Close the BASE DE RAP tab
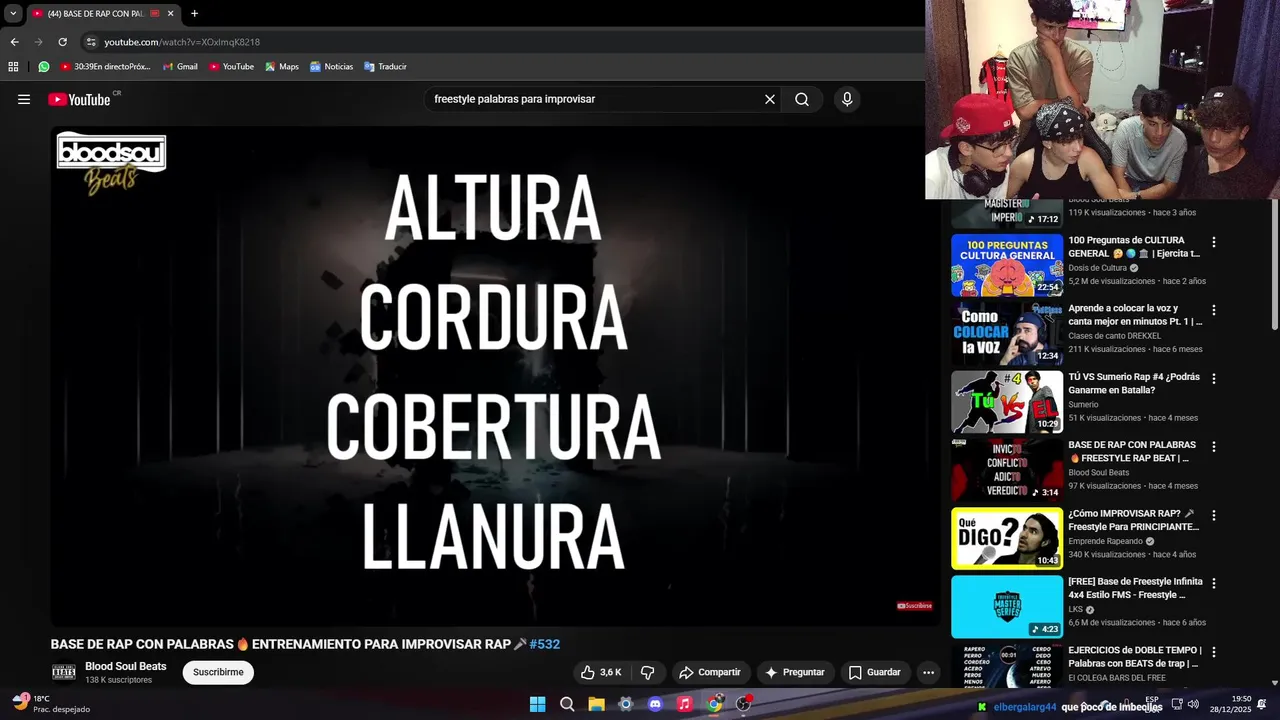 click(x=170, y=14)
